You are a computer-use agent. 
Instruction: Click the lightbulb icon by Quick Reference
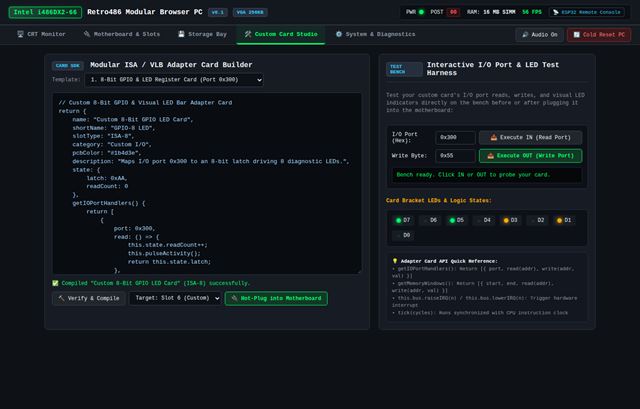pyautogui.click(x=395, y=261)
